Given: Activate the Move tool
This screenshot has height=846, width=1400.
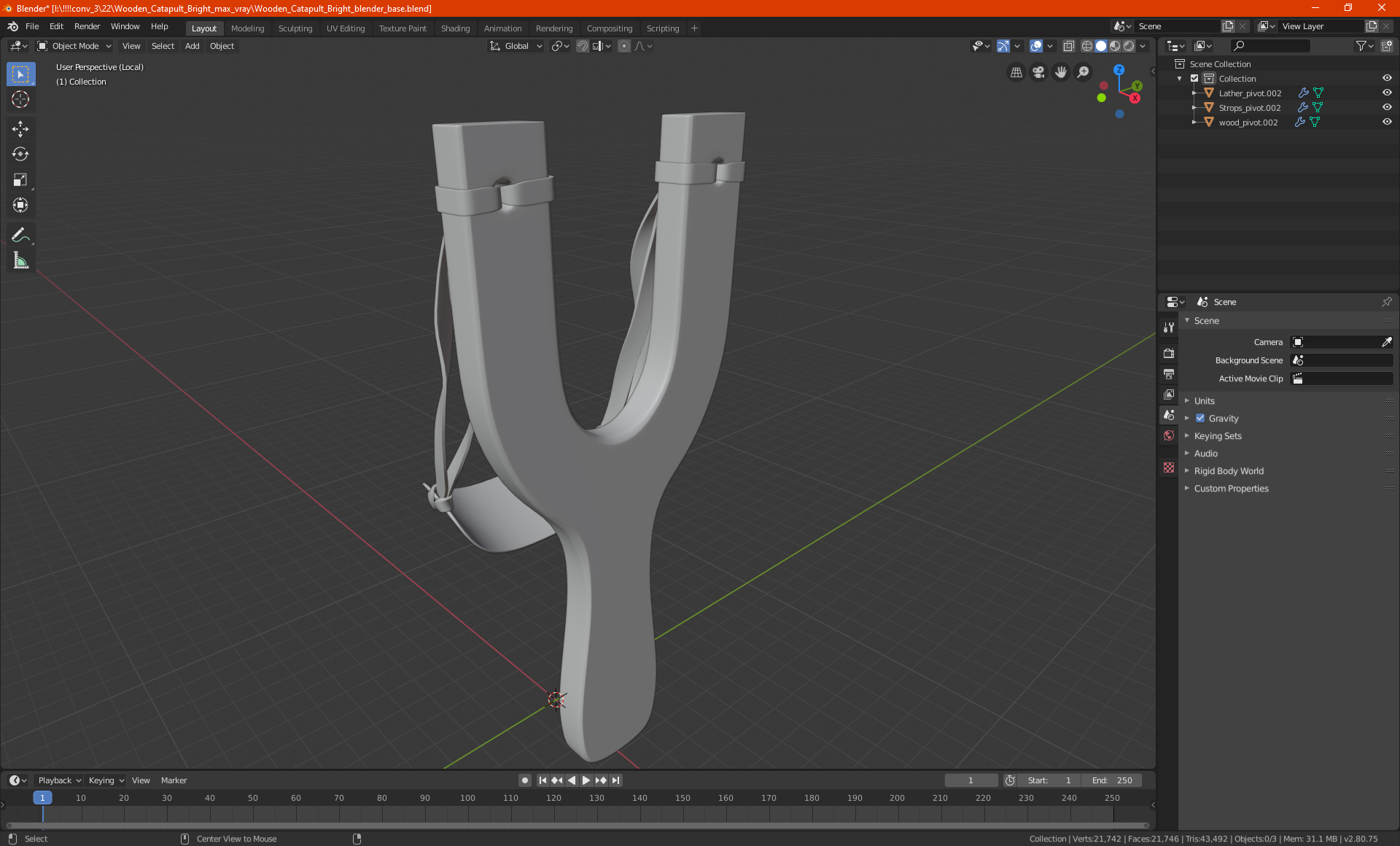Looking at the screenshot, I should [20, 129].
